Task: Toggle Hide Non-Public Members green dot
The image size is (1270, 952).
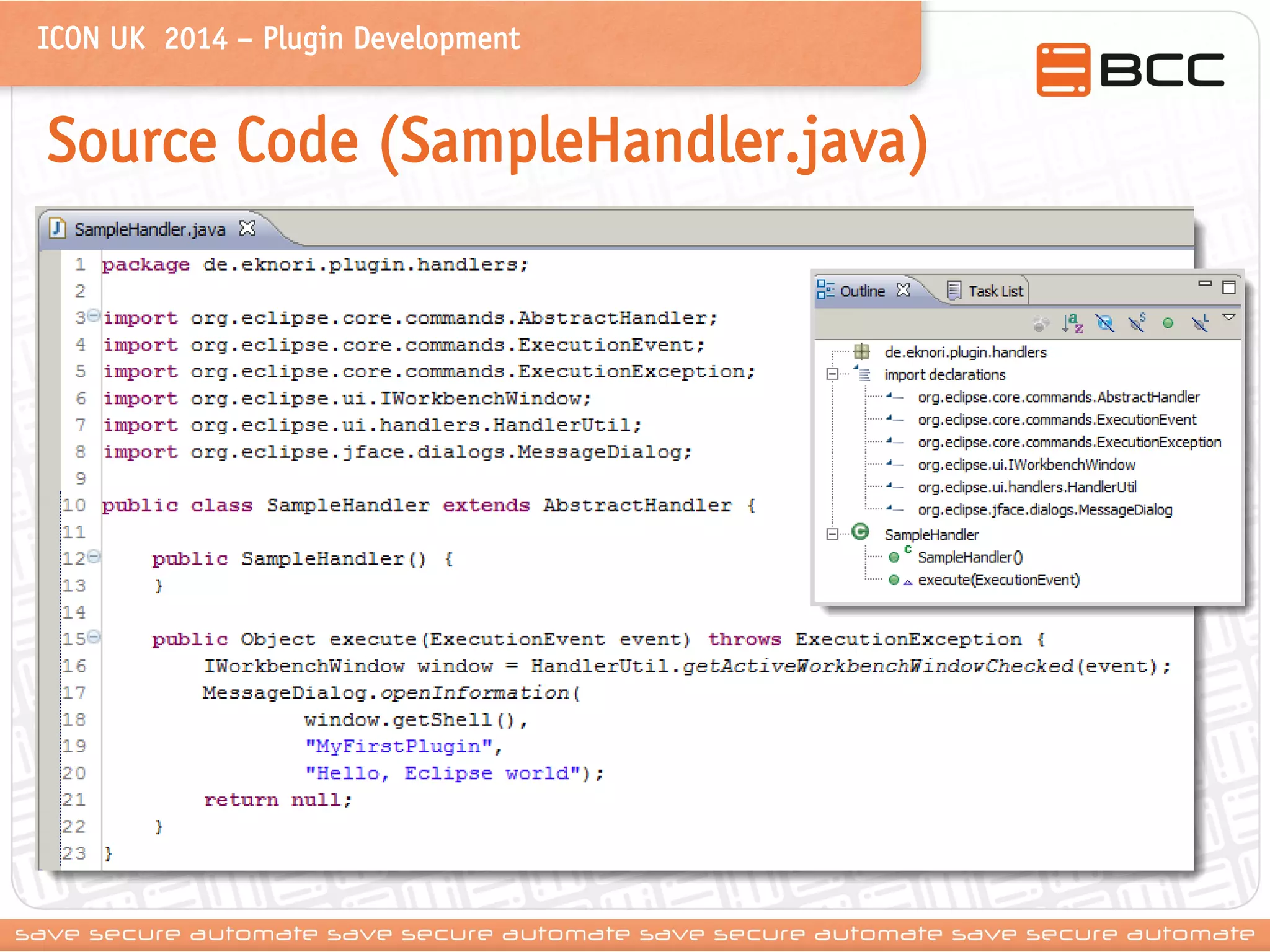Action: click(1168, 323)
